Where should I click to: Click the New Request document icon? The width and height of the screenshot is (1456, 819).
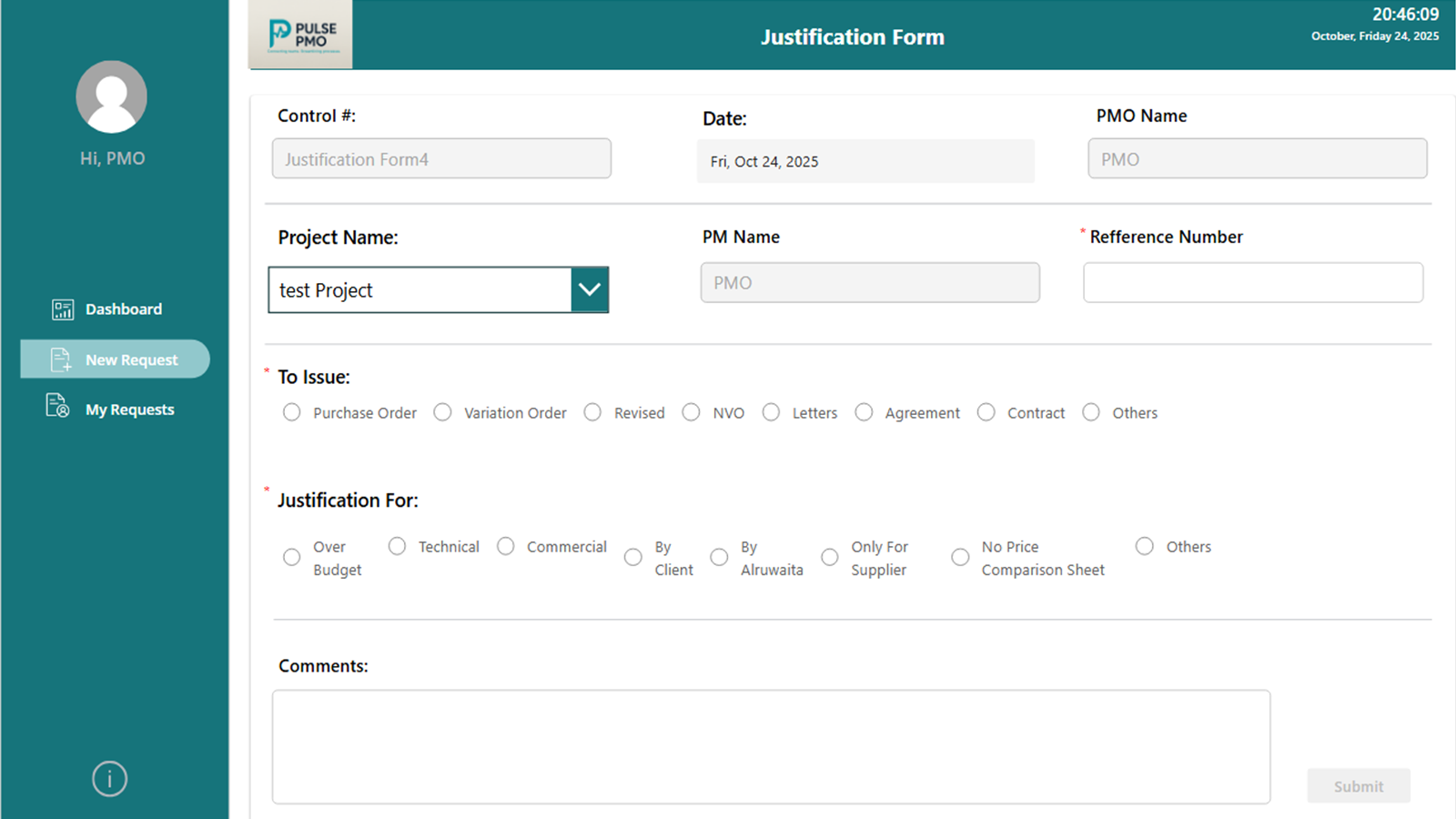click(59, 359)
